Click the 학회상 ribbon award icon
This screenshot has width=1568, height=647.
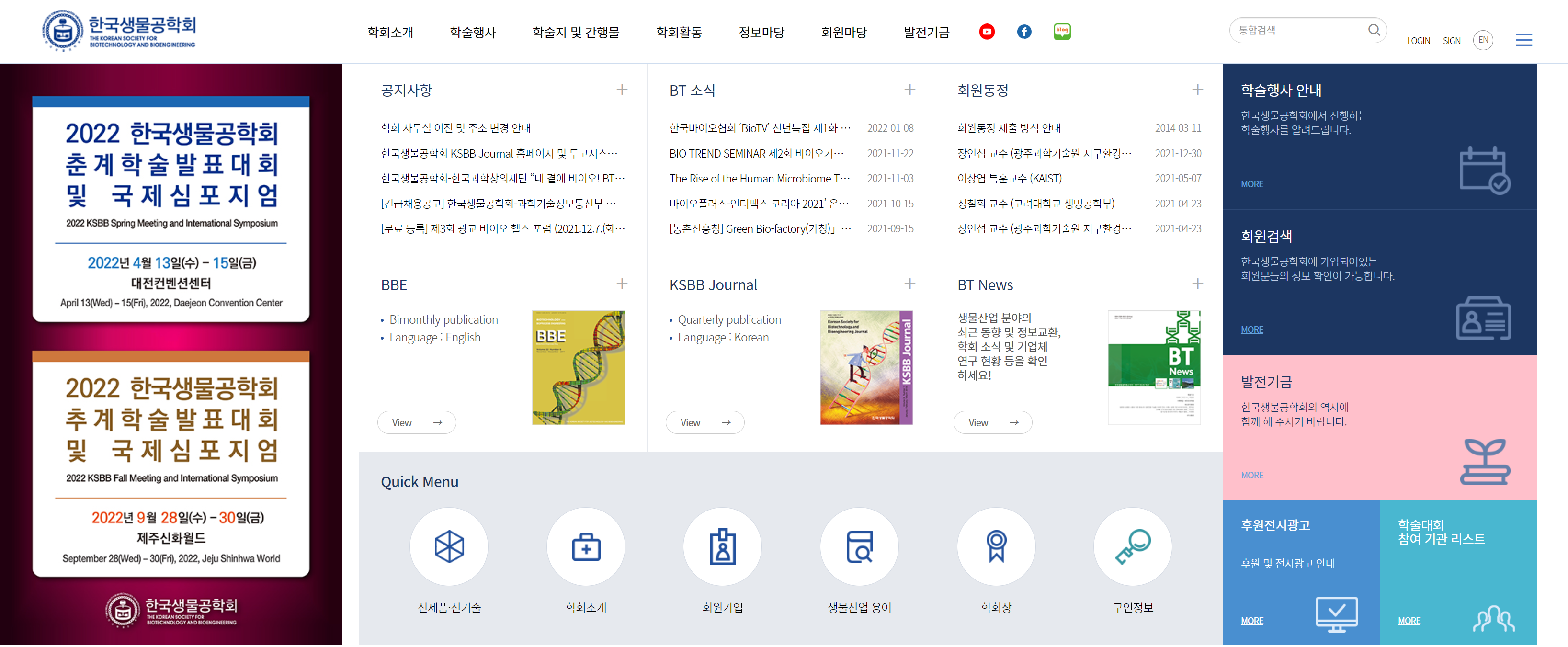point(996,546)
